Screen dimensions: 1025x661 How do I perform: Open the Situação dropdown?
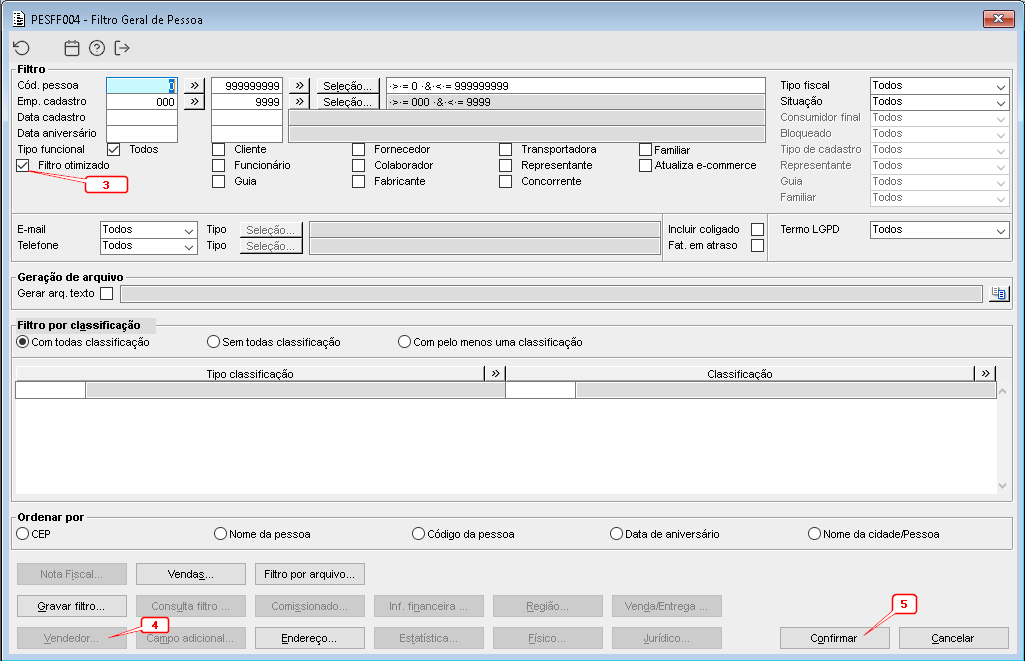pyautogui.click(x=939, y=102)
